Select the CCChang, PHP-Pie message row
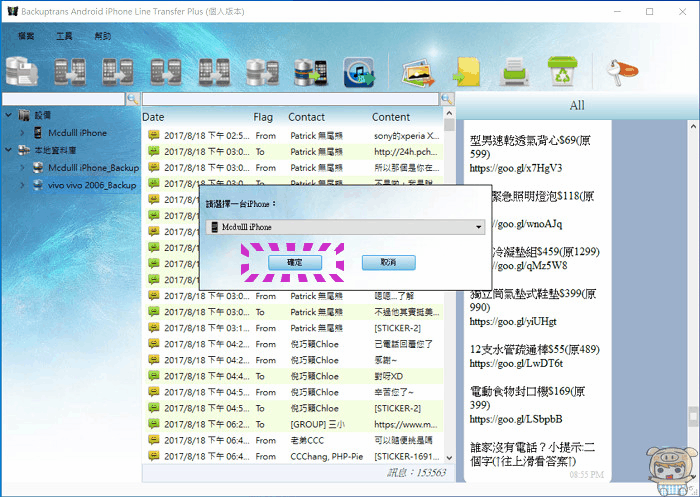 (x=294, y=457)
